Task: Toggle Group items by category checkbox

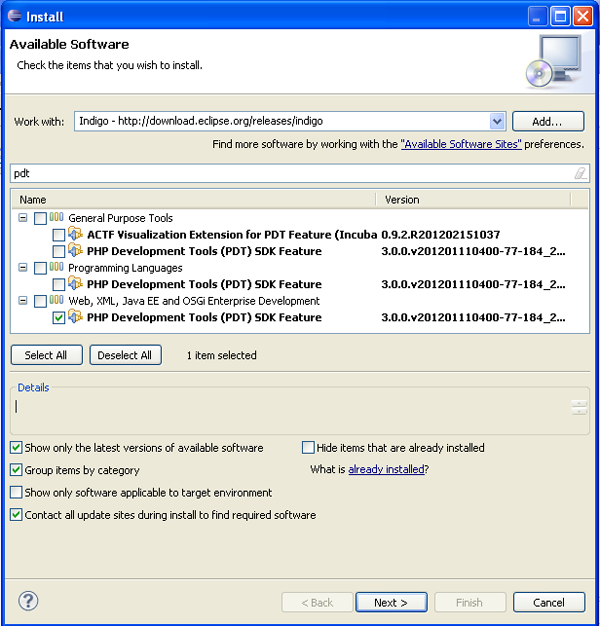Action: (16, 470)
